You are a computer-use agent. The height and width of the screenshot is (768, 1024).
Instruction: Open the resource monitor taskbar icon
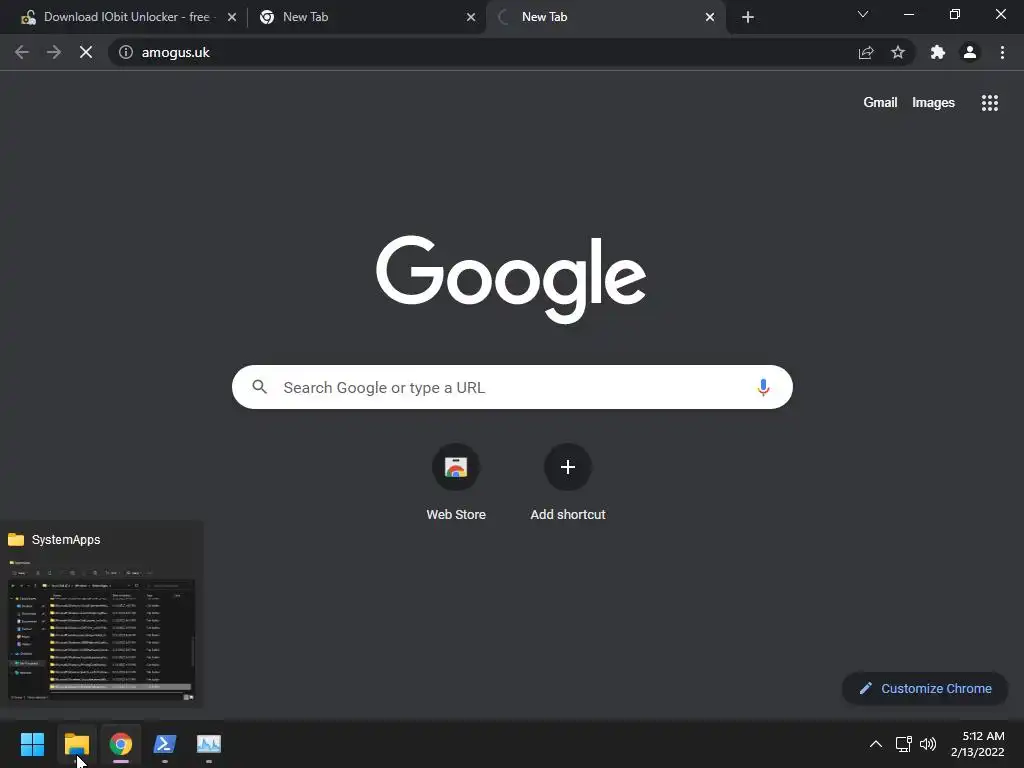click(x=209, y=744)
